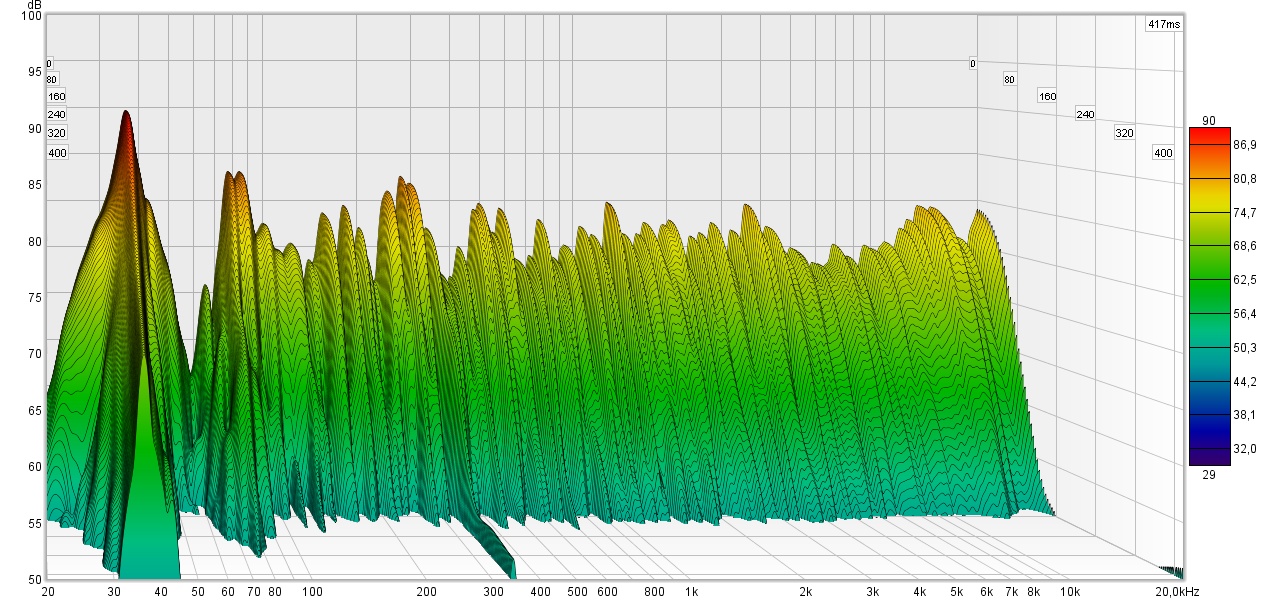The height and width of the screenshot is (601, 1265).
Task: Click the 400 time marker on right wall
Action: 1162,153
